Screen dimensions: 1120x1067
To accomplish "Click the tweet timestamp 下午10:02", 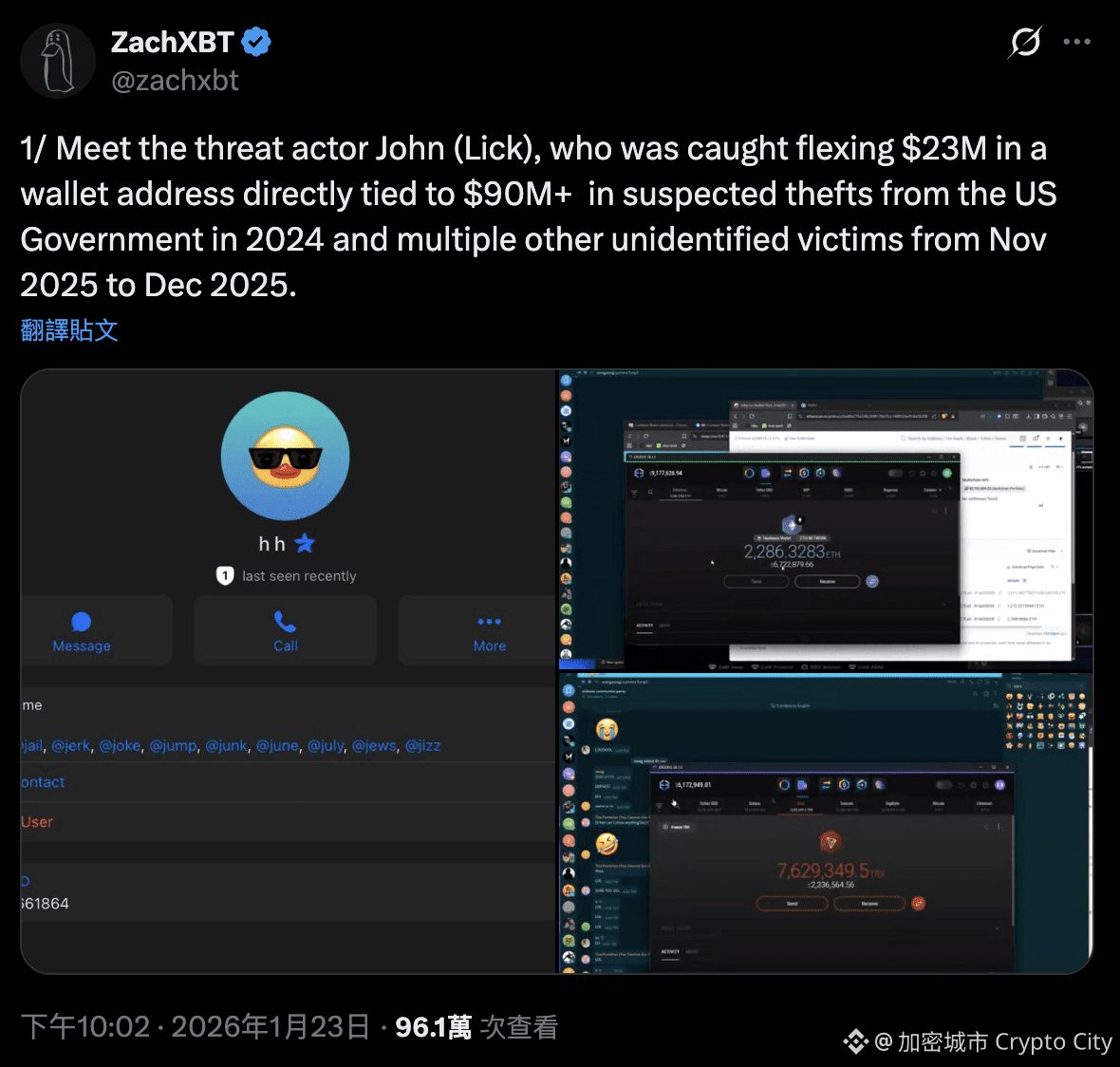I will [85, 1027].
